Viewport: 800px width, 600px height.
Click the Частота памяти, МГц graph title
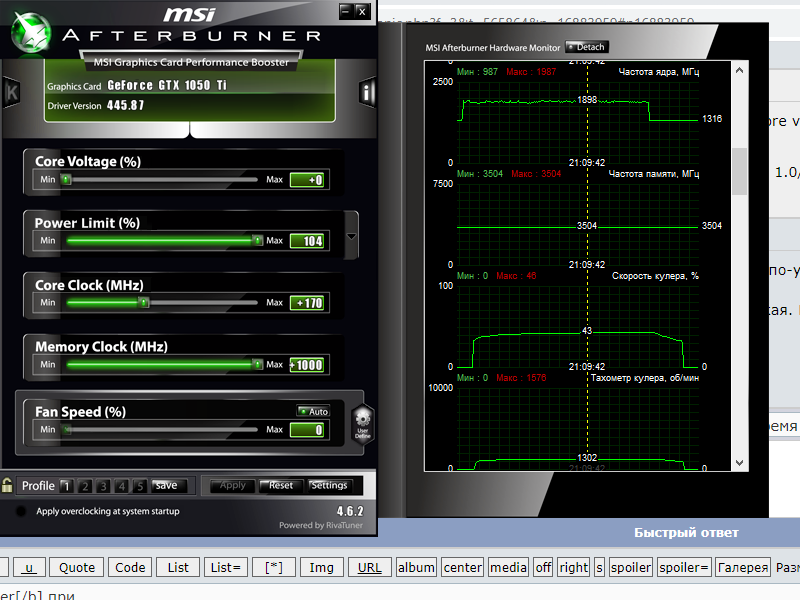click(654, 174)
